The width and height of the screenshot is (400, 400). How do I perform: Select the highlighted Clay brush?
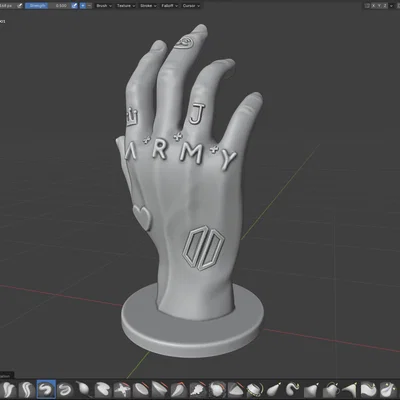click(x=46, y=389)
